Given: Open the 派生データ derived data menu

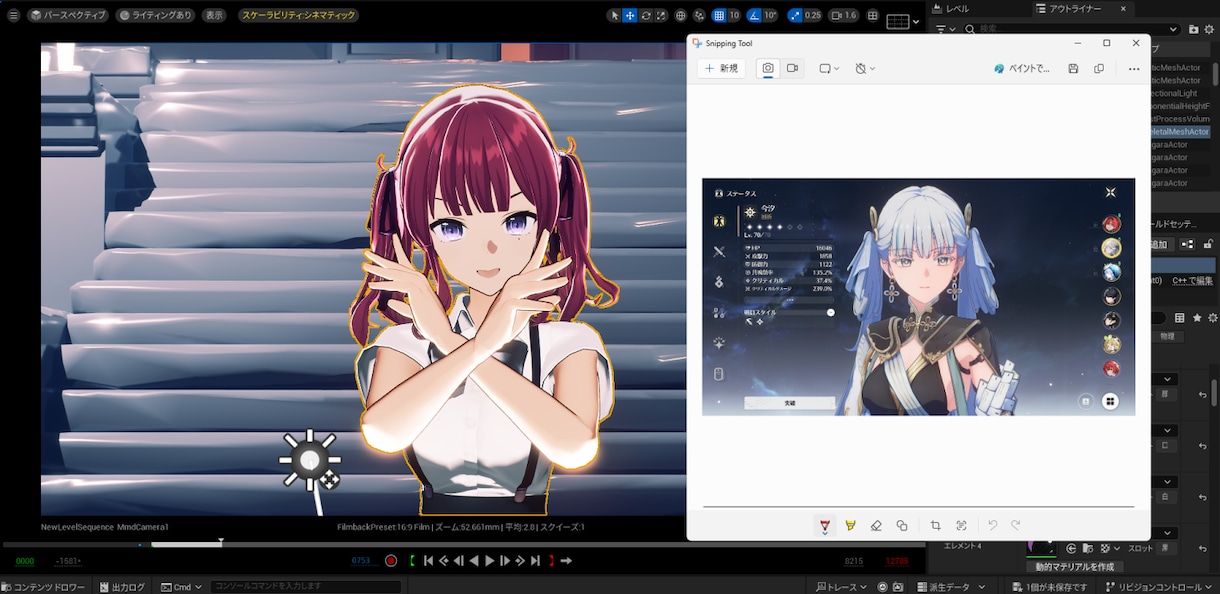Looking at the screenshot, I should [x=949, y=586].
